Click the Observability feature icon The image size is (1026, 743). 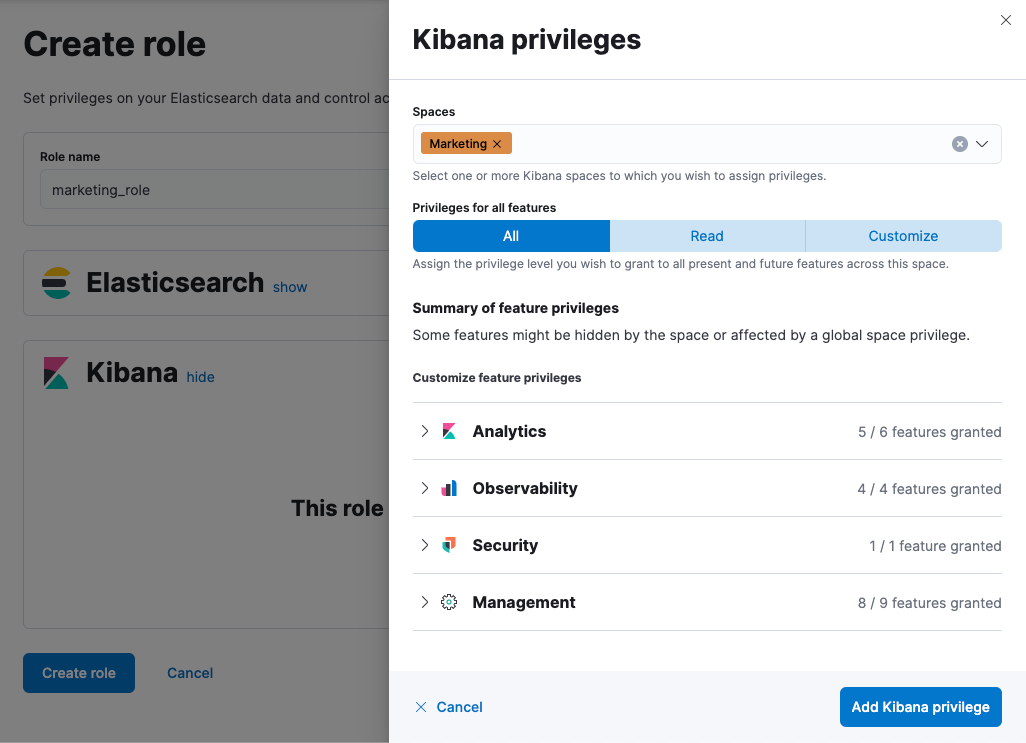click(449, 488)
